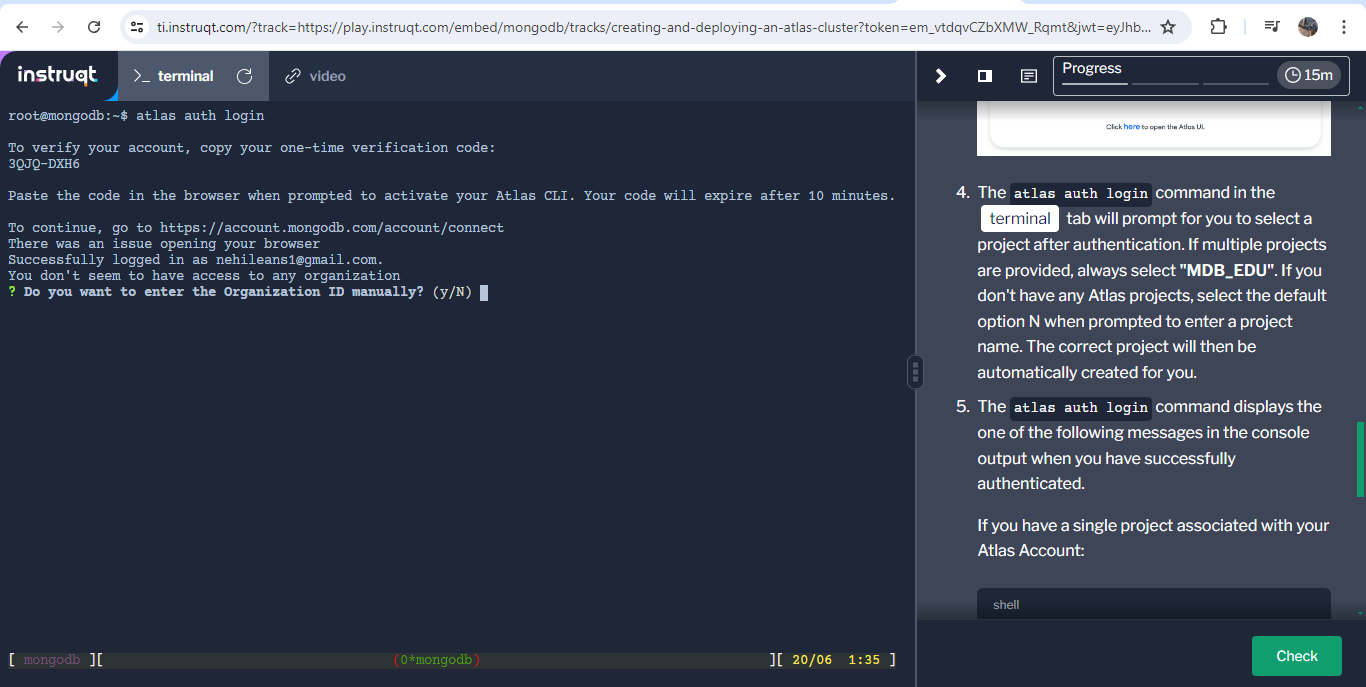Switch to the video tab

pos(315,76)
